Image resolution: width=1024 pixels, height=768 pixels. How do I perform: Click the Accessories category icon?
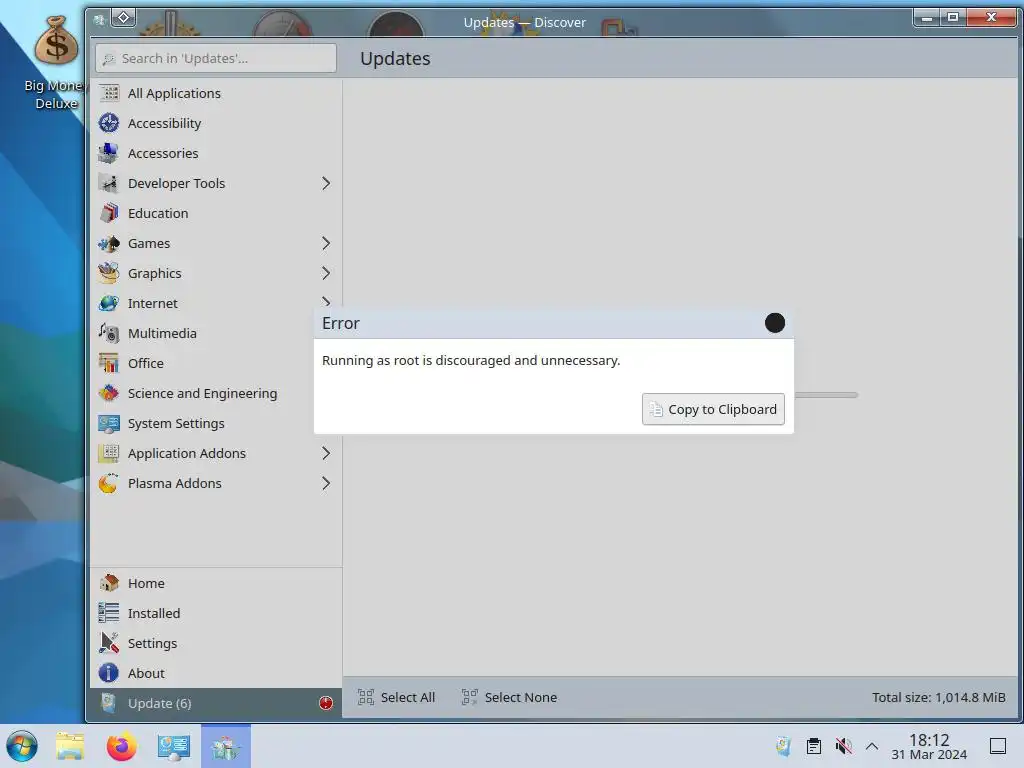[109, 153]
